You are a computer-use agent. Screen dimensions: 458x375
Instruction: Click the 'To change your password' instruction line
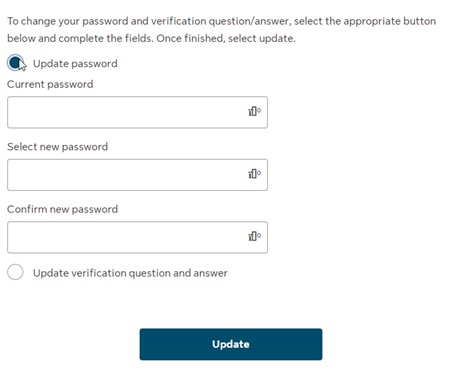click(x=222, y=21)
